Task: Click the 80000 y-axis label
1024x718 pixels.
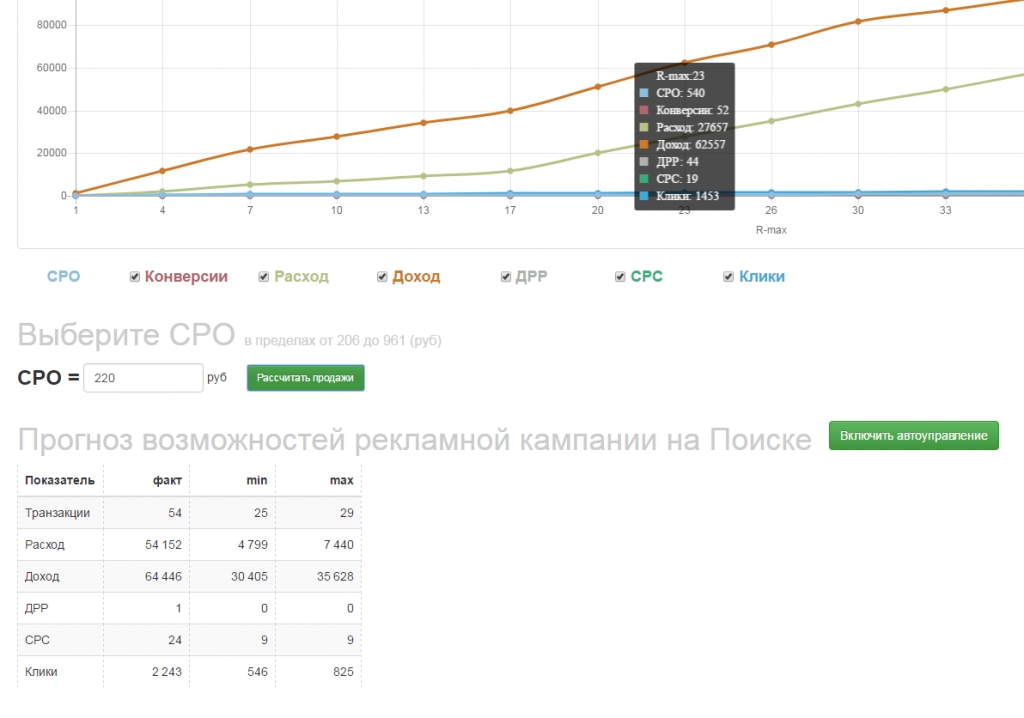Action: [52, 25]
